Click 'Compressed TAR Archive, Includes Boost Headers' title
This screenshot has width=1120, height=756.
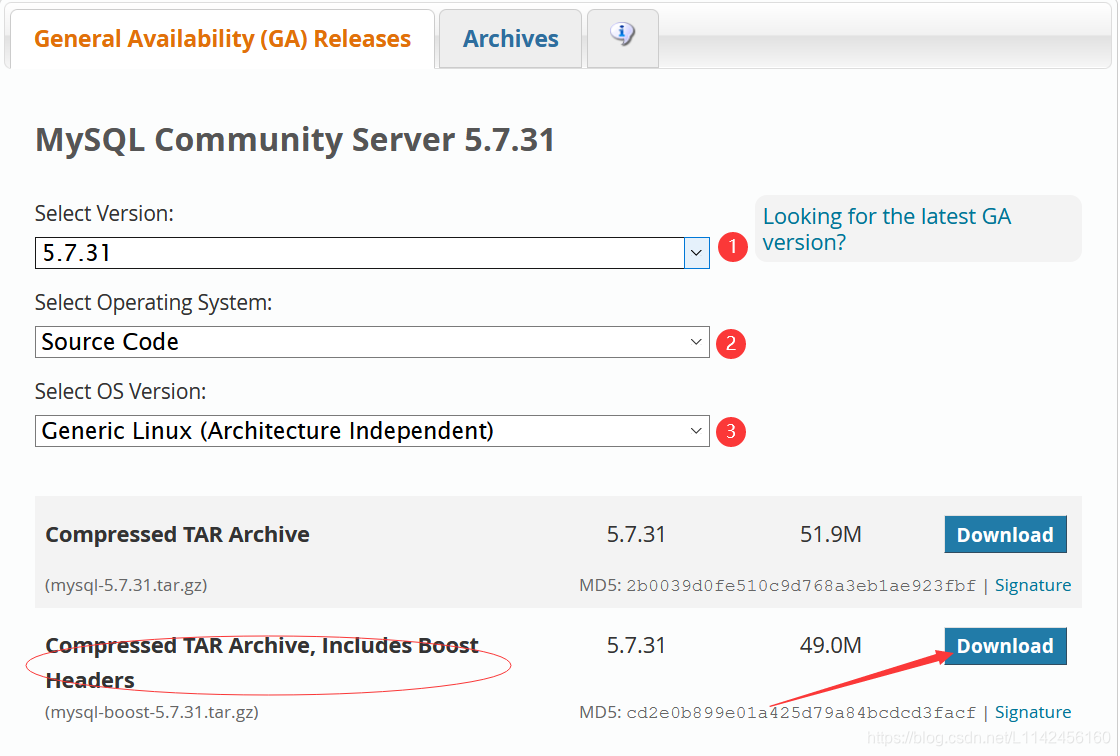click(261, 662)
